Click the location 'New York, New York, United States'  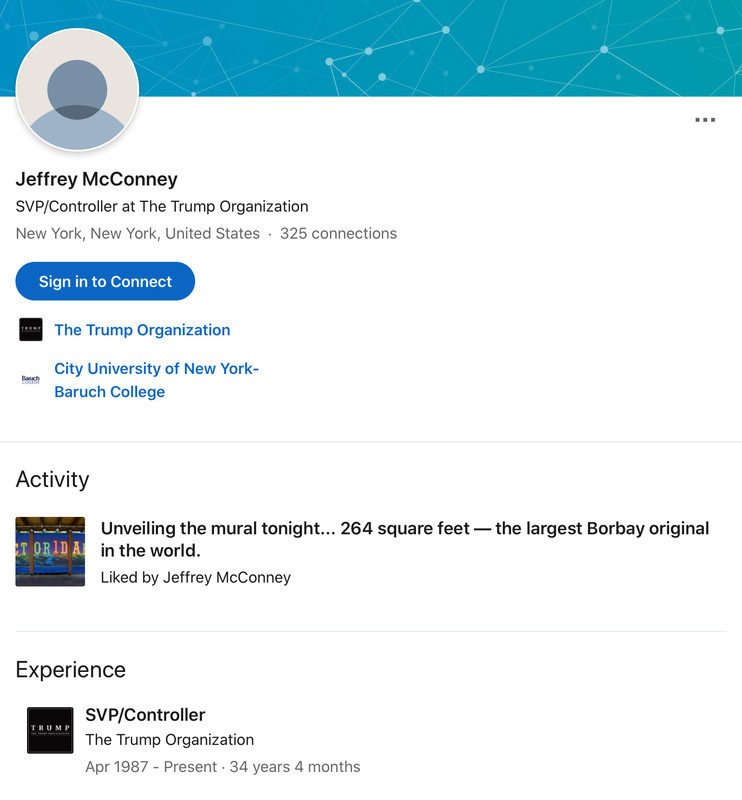coord(138,234)
